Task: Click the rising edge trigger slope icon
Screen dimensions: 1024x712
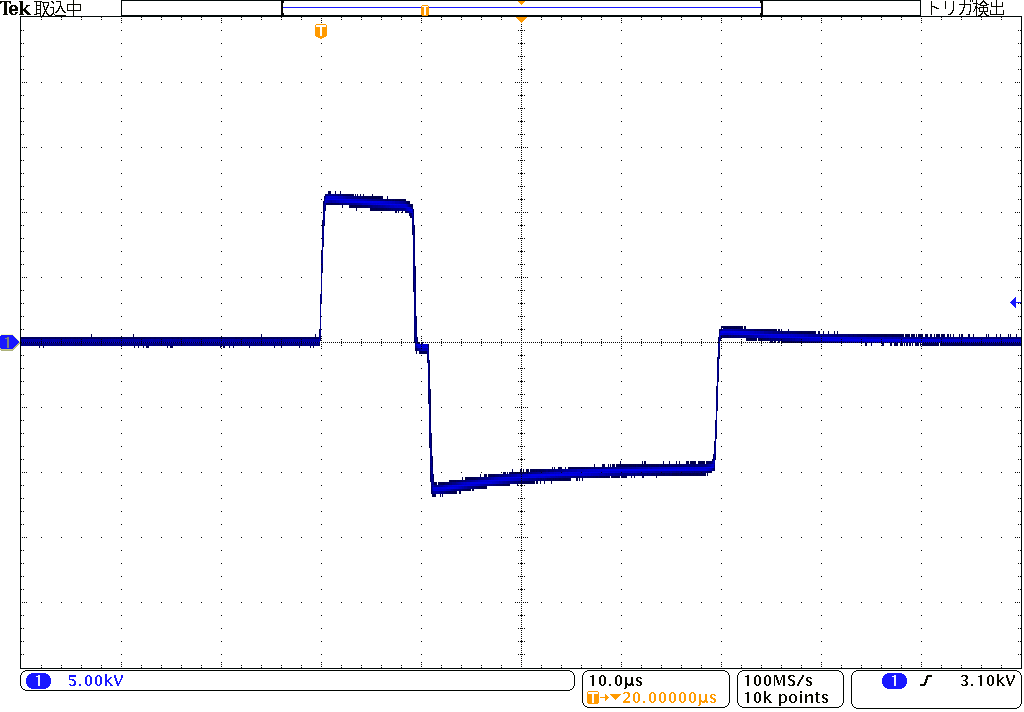Action: 925,682
